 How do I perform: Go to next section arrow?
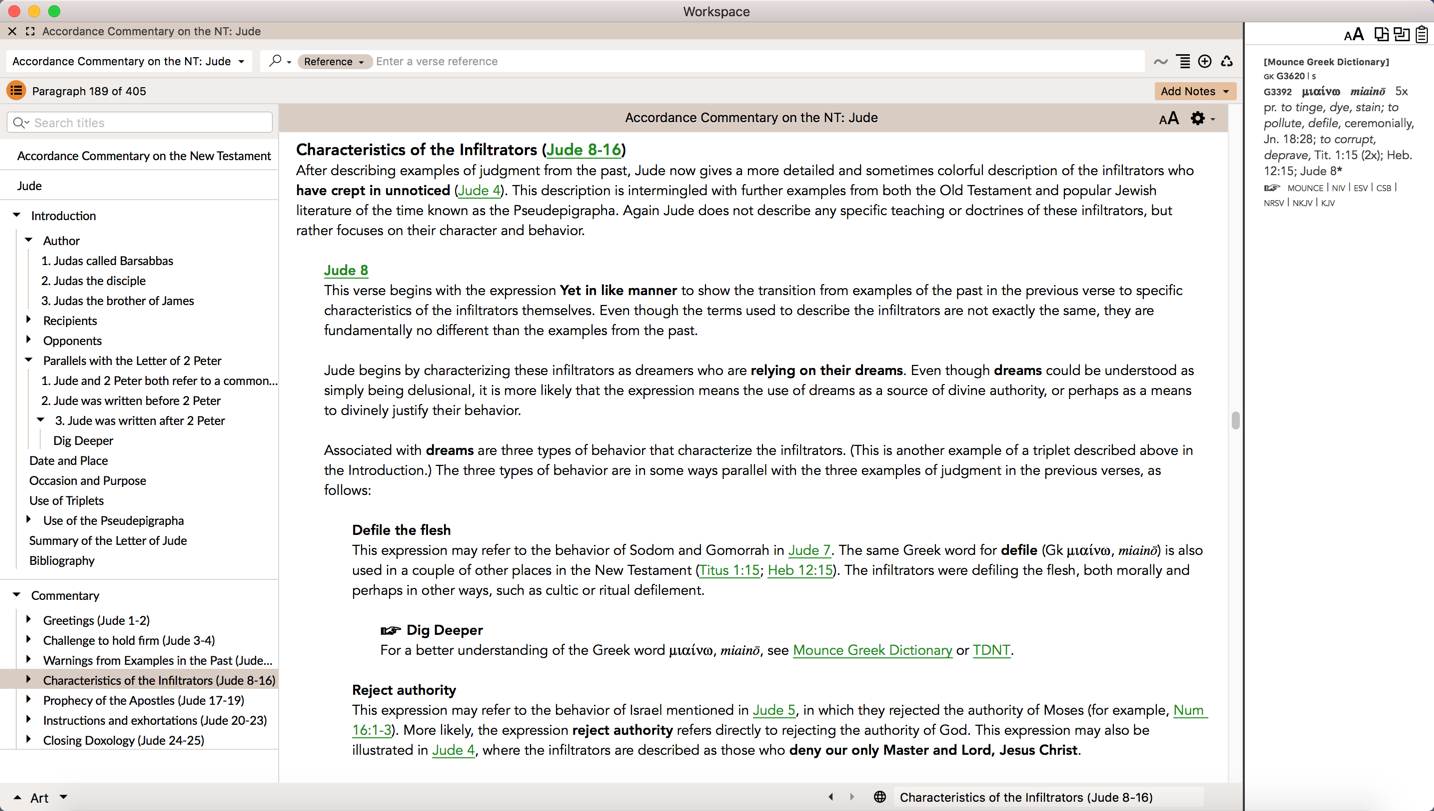coord(852,797)
